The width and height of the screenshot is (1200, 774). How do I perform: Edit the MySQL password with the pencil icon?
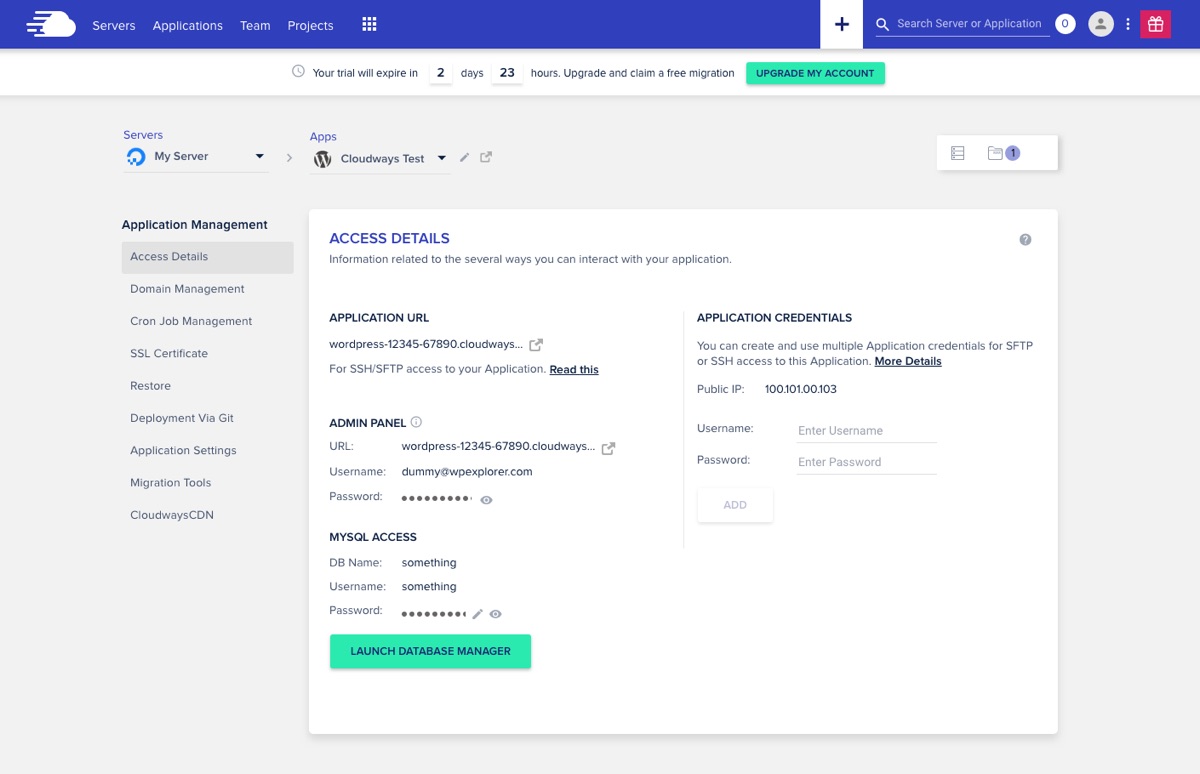coord(478,614)
